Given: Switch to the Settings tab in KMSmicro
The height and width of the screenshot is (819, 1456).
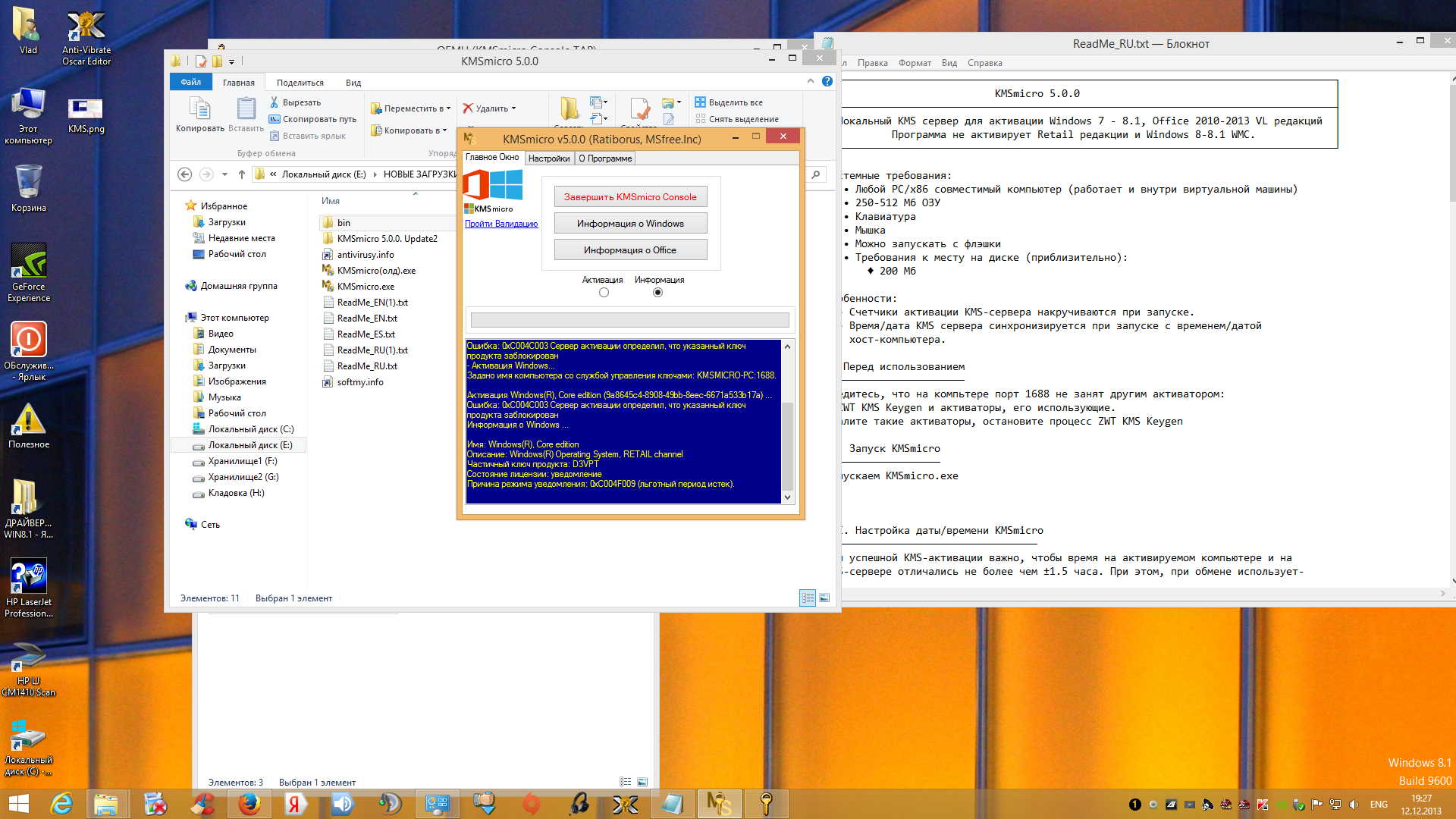Looking at the screenshot, I should pyautogui.click(x=548, y=158).
